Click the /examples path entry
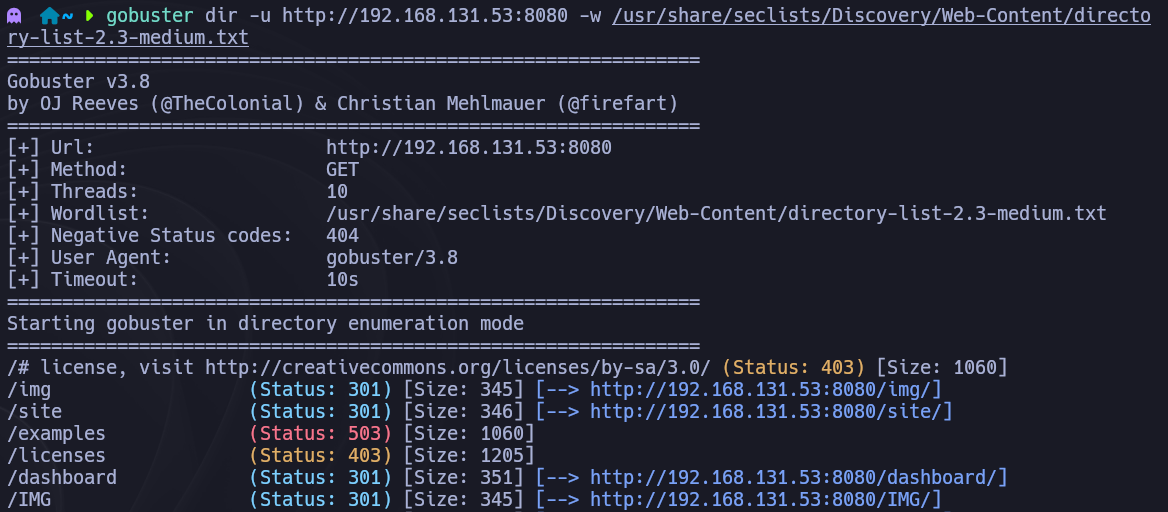 [56, 434]
